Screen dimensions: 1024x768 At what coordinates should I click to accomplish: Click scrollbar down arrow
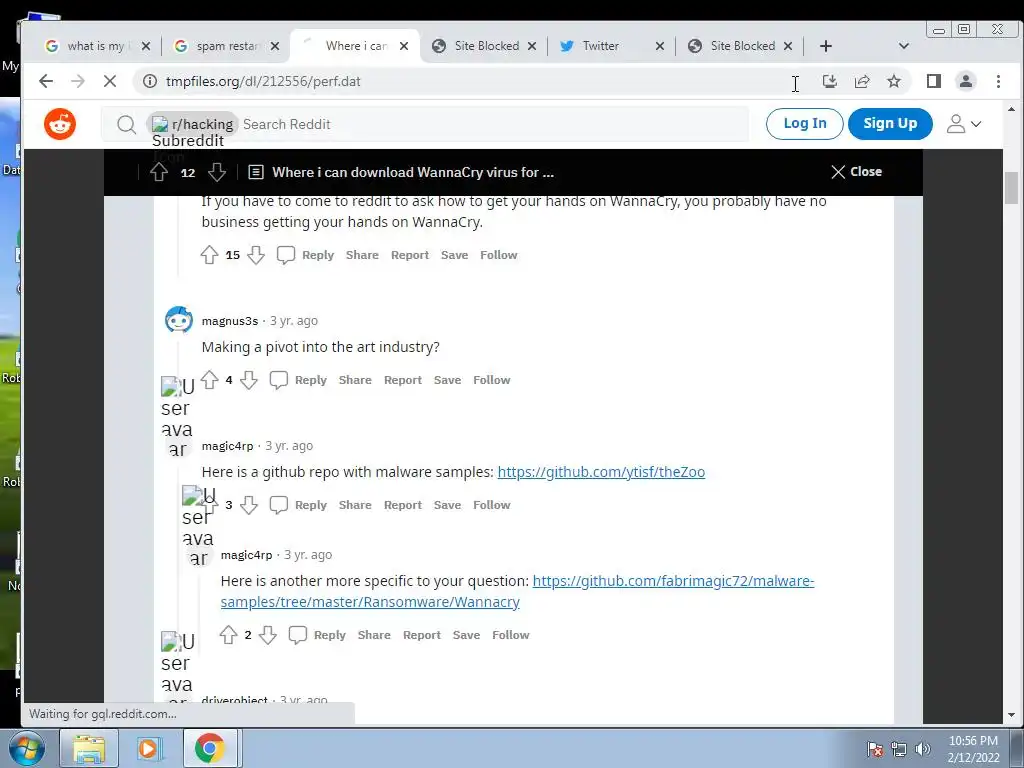(1011, 714)
